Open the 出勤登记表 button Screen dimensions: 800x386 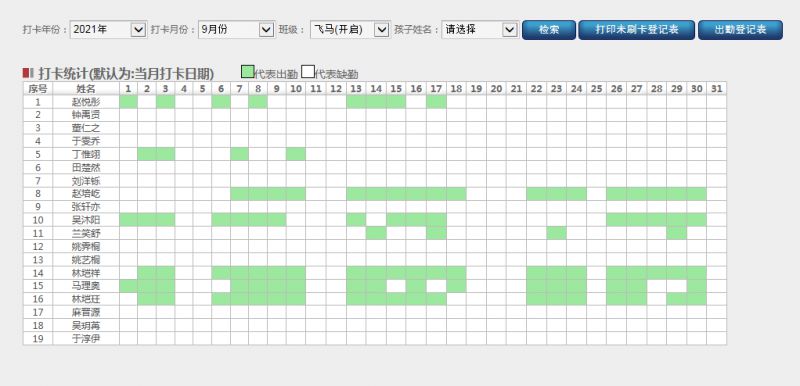(740, 30)
